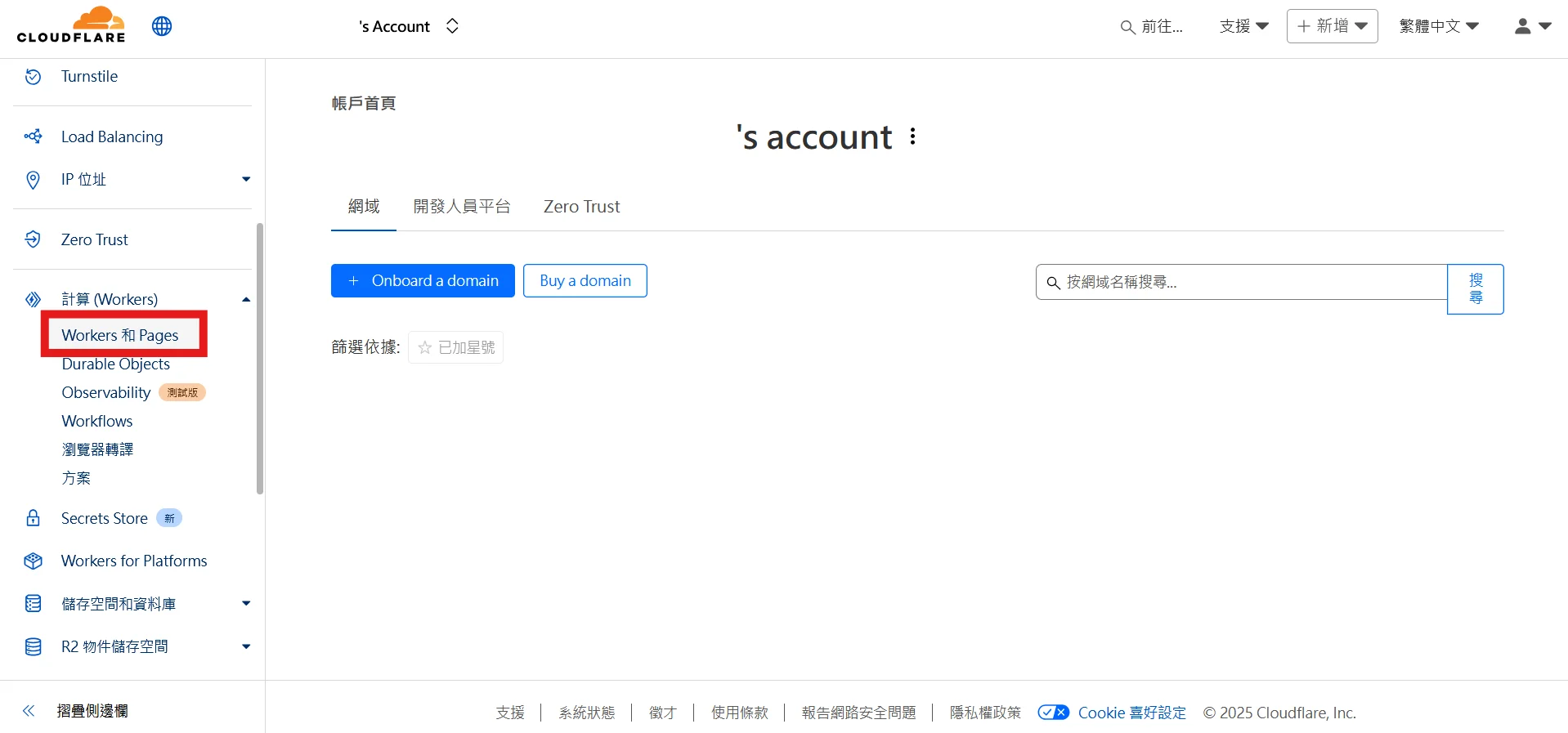Click the Buy a domain button
This screenshot has height=733, width=1568.
click(585, 281)
